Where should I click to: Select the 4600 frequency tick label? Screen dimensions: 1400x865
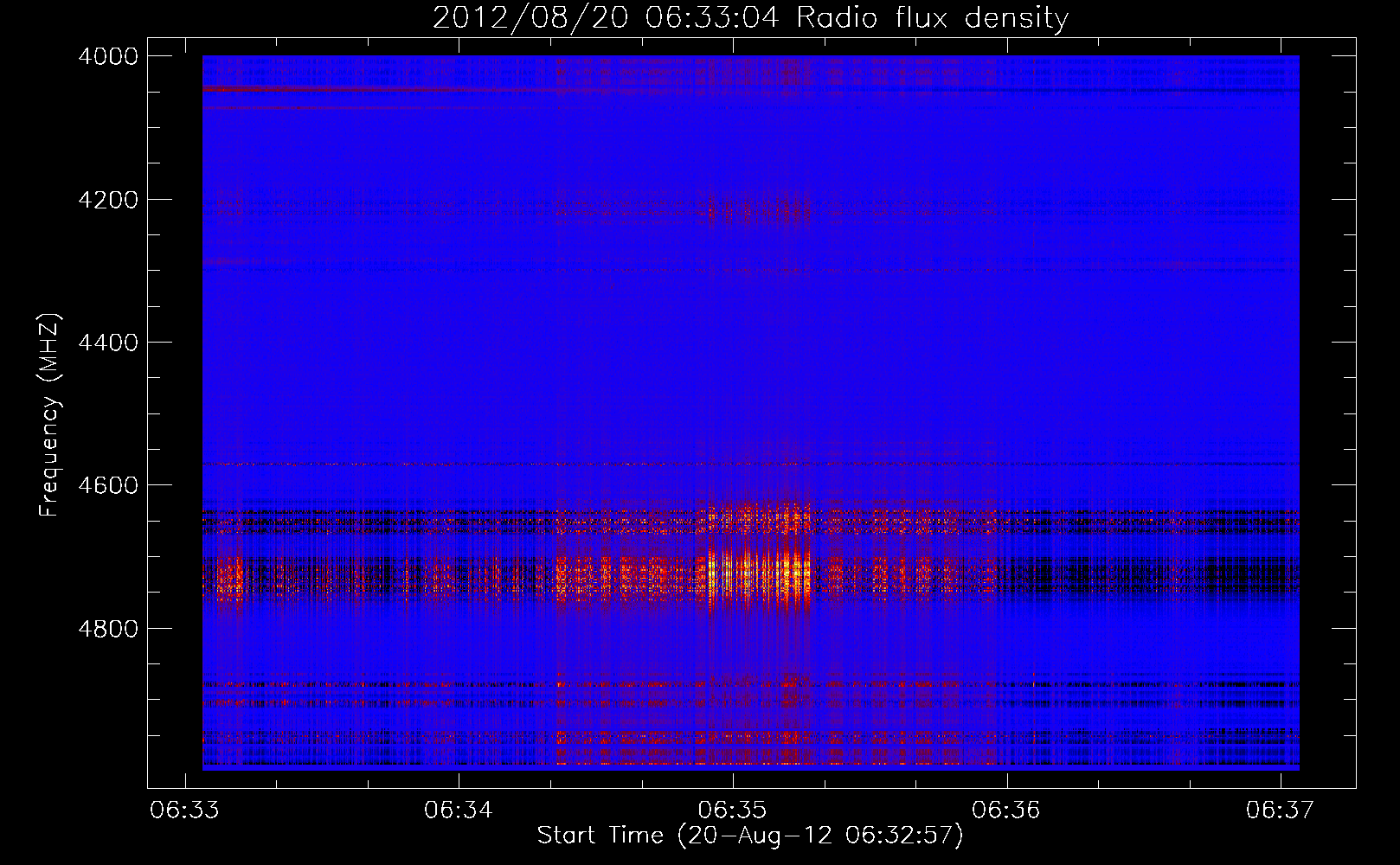click(x=108, y=485)
